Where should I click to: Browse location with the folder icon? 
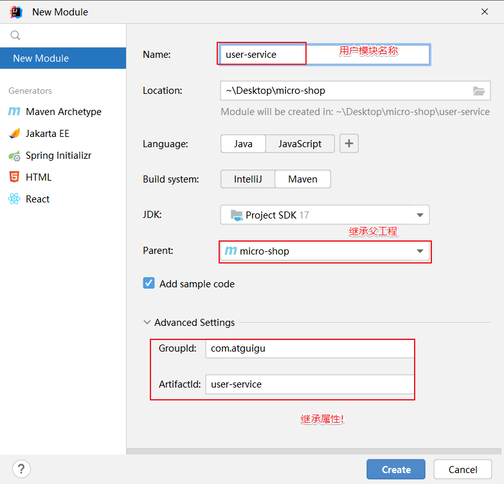[479, 91]
